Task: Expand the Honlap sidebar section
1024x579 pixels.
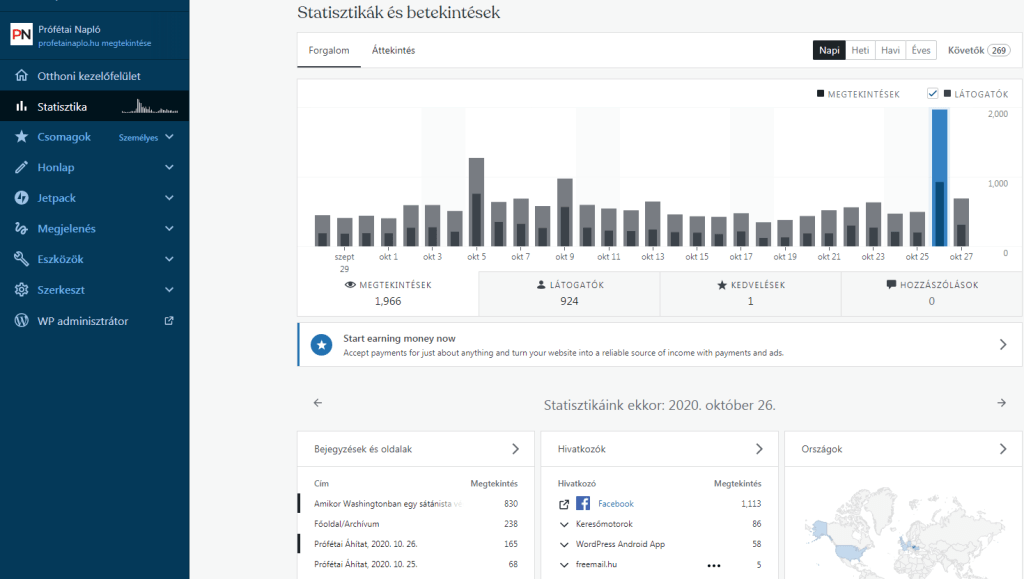Action: (x=169, y=168)
